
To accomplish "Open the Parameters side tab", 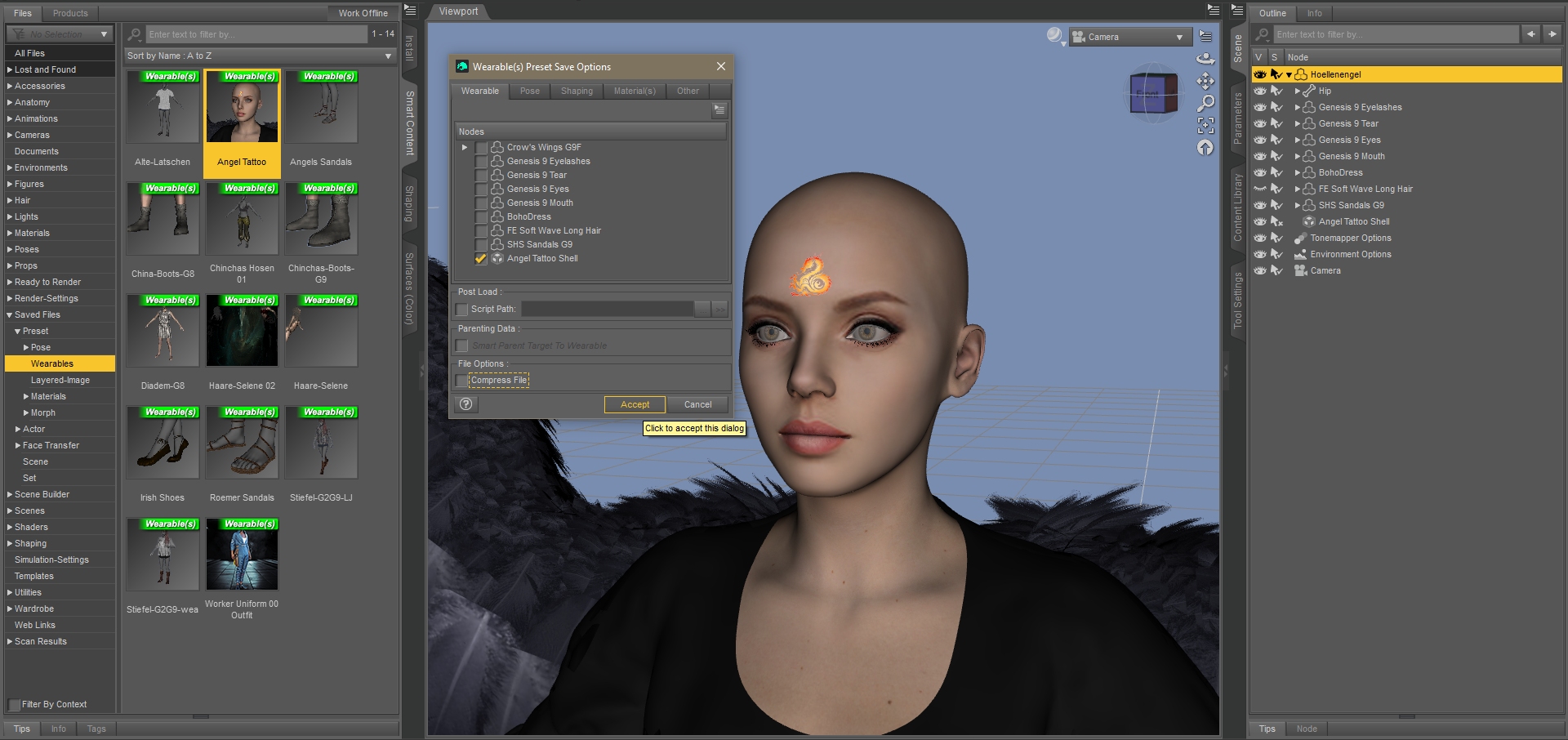I will click(1237, 119).
